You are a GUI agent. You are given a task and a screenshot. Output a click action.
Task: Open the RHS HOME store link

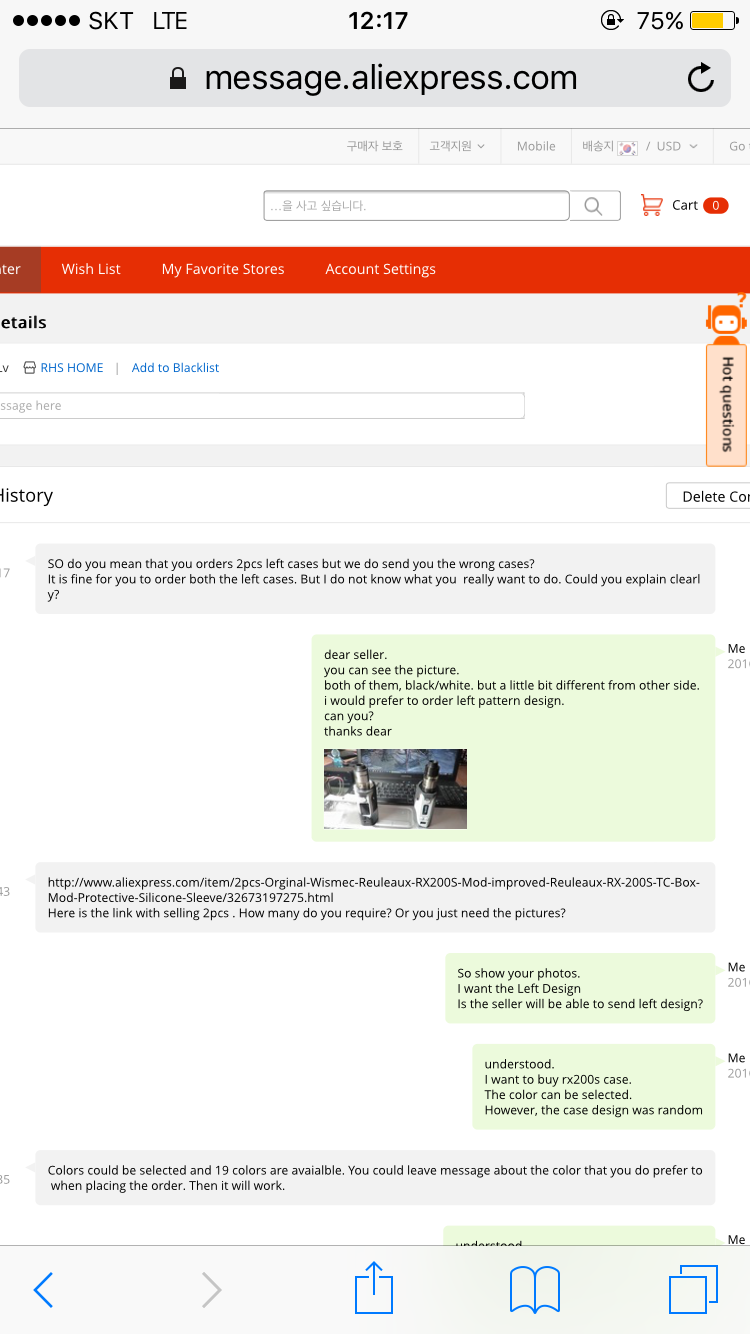[72, 368]
